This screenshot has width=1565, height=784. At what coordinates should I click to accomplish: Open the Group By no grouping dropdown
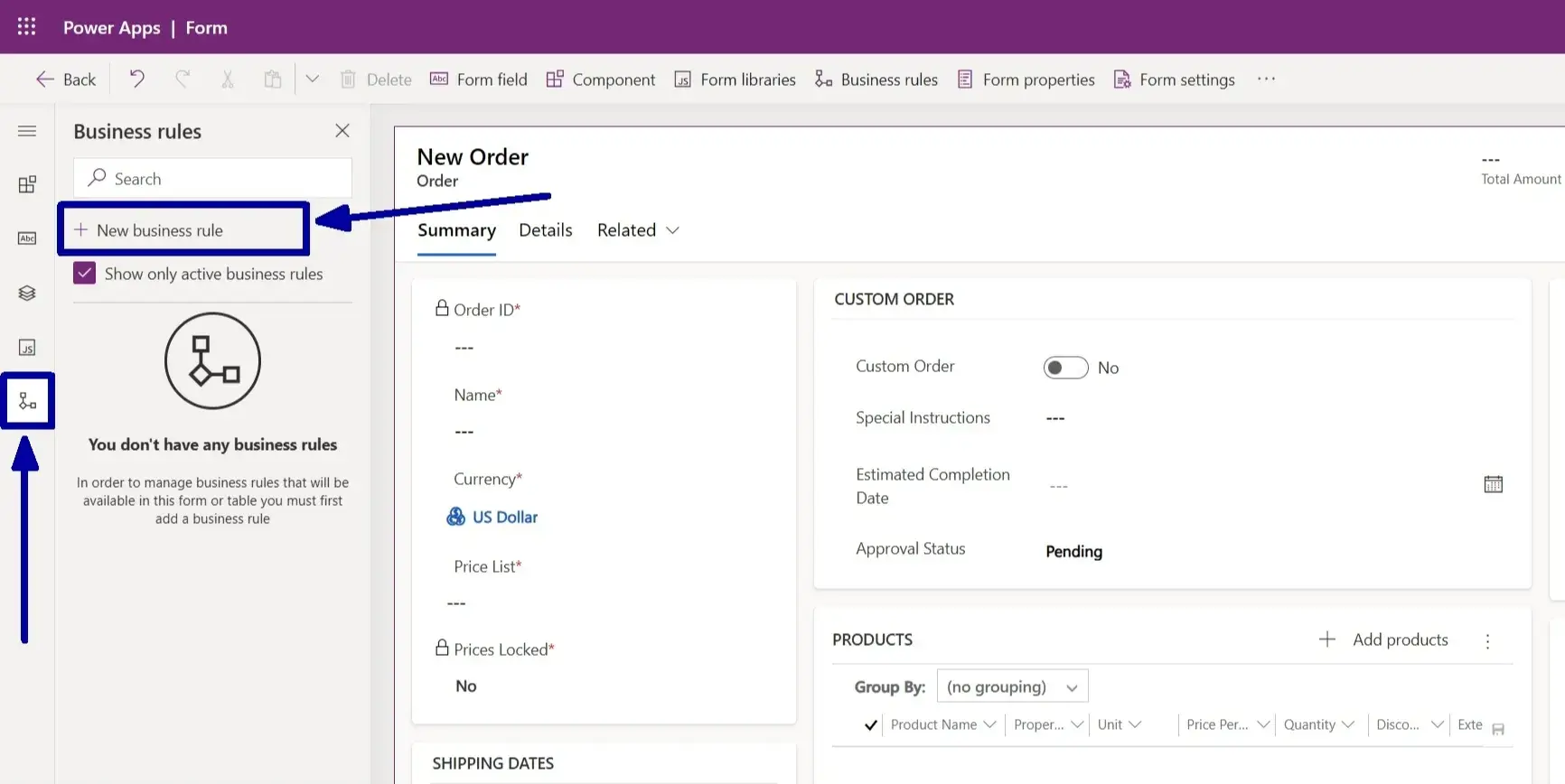pos(1012,686)
